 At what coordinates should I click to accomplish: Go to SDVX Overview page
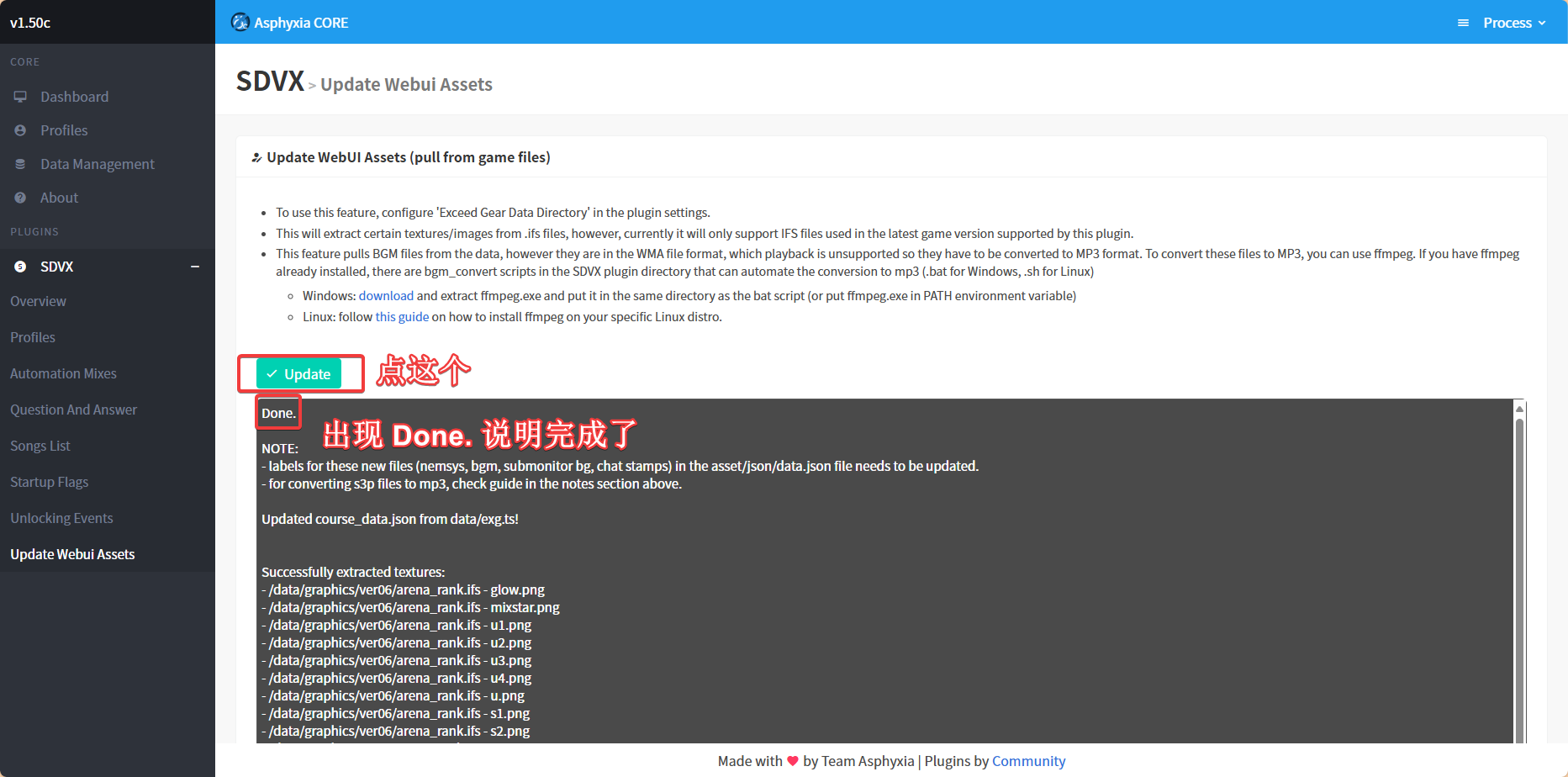click(x=38, y=301)
